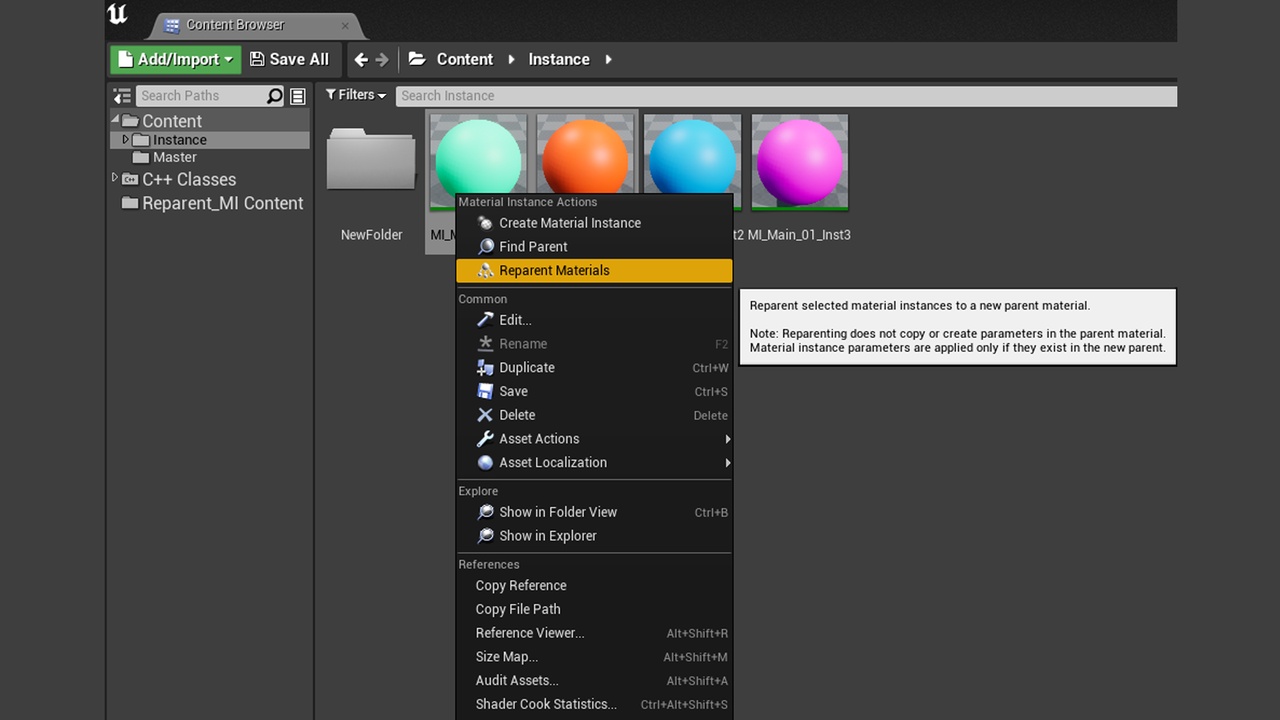Viewport: 1280px width, 720px height.
Task: Click the Asset Localization globe icon
Action: click(485, 463)
